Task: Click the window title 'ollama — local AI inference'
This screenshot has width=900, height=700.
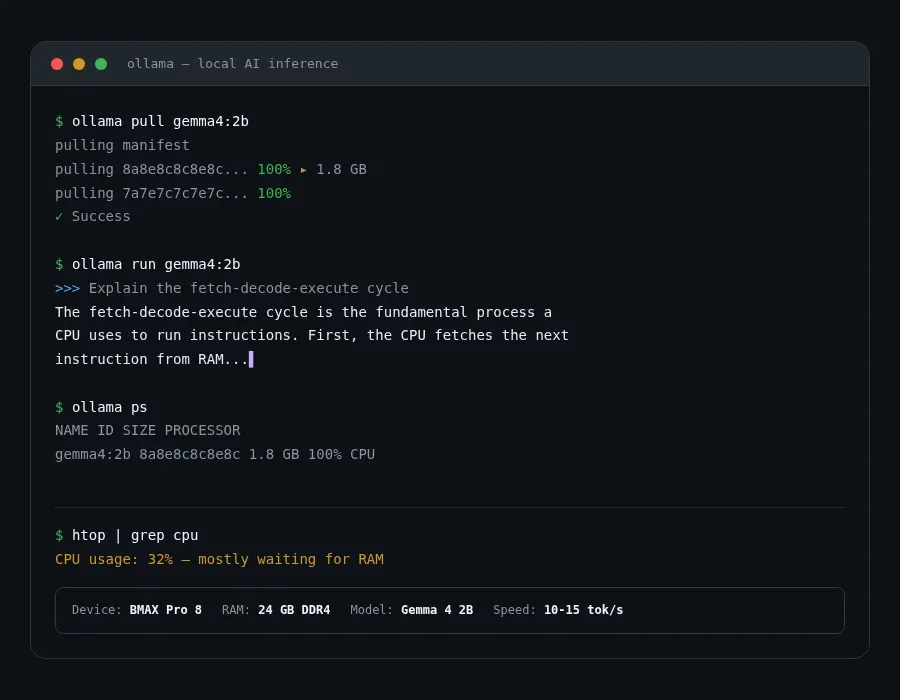Action: 232,64
